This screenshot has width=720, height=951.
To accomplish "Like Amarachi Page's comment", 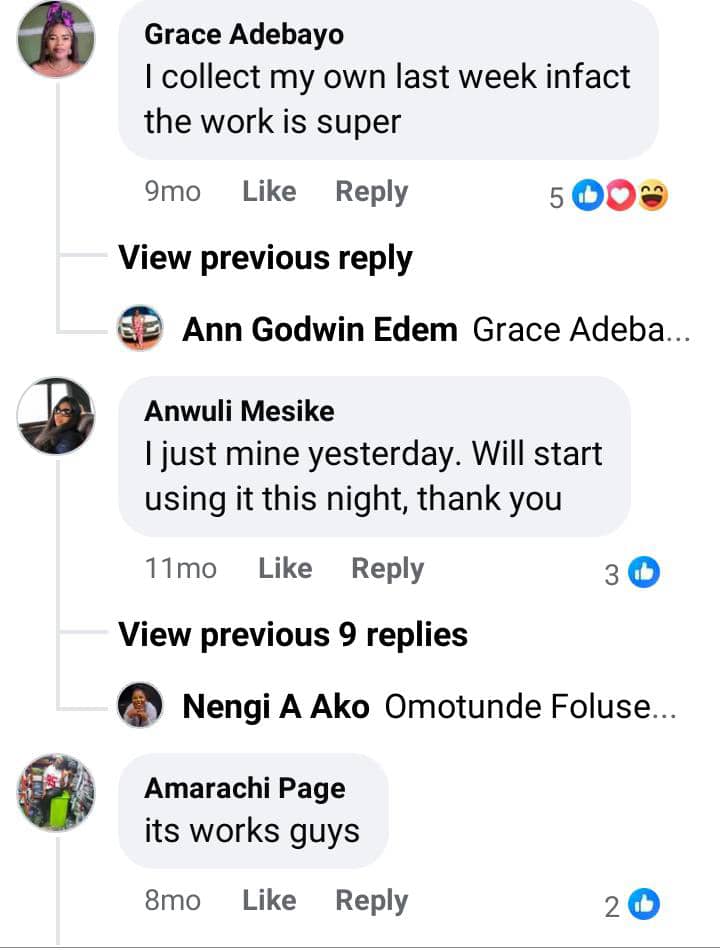I will [269, 900].
